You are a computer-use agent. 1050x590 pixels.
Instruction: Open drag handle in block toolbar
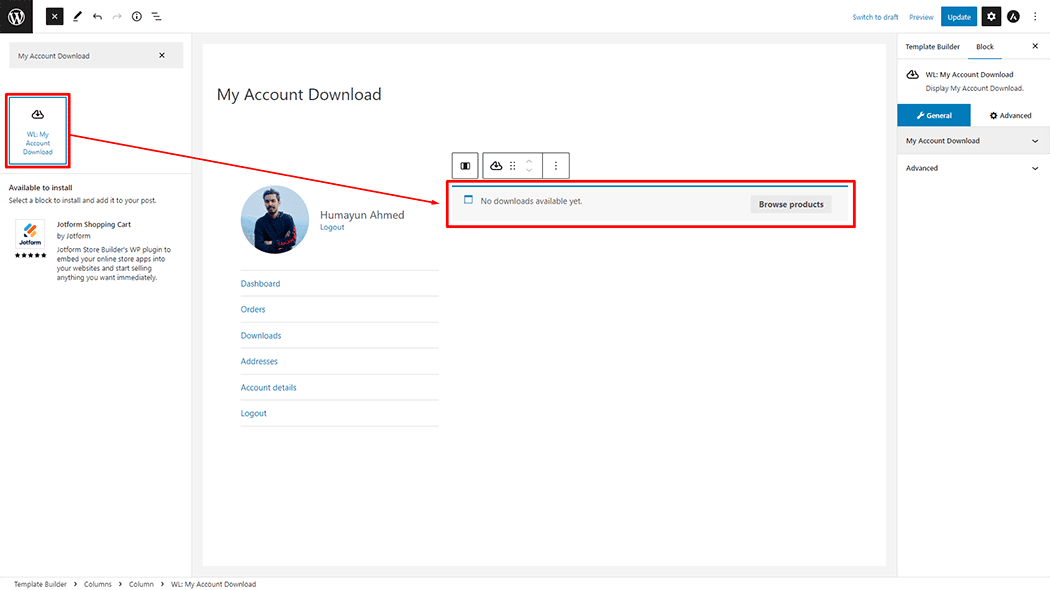pyautogui.click(x=512, y=165)
